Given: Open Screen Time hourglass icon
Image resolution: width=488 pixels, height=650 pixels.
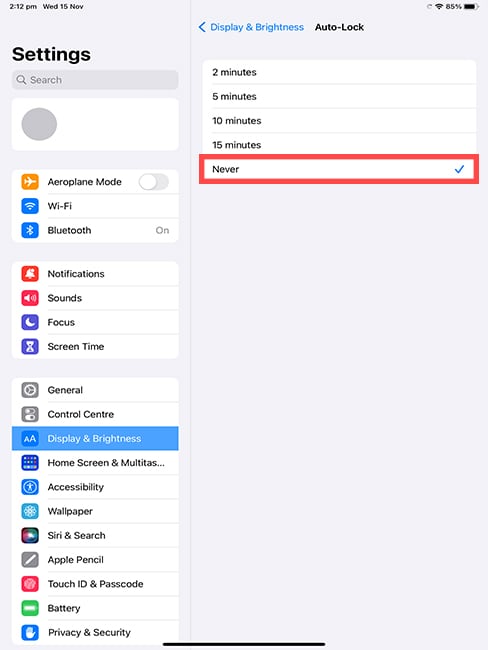Looking at the screenshot, I should click(x=30, y=347).
